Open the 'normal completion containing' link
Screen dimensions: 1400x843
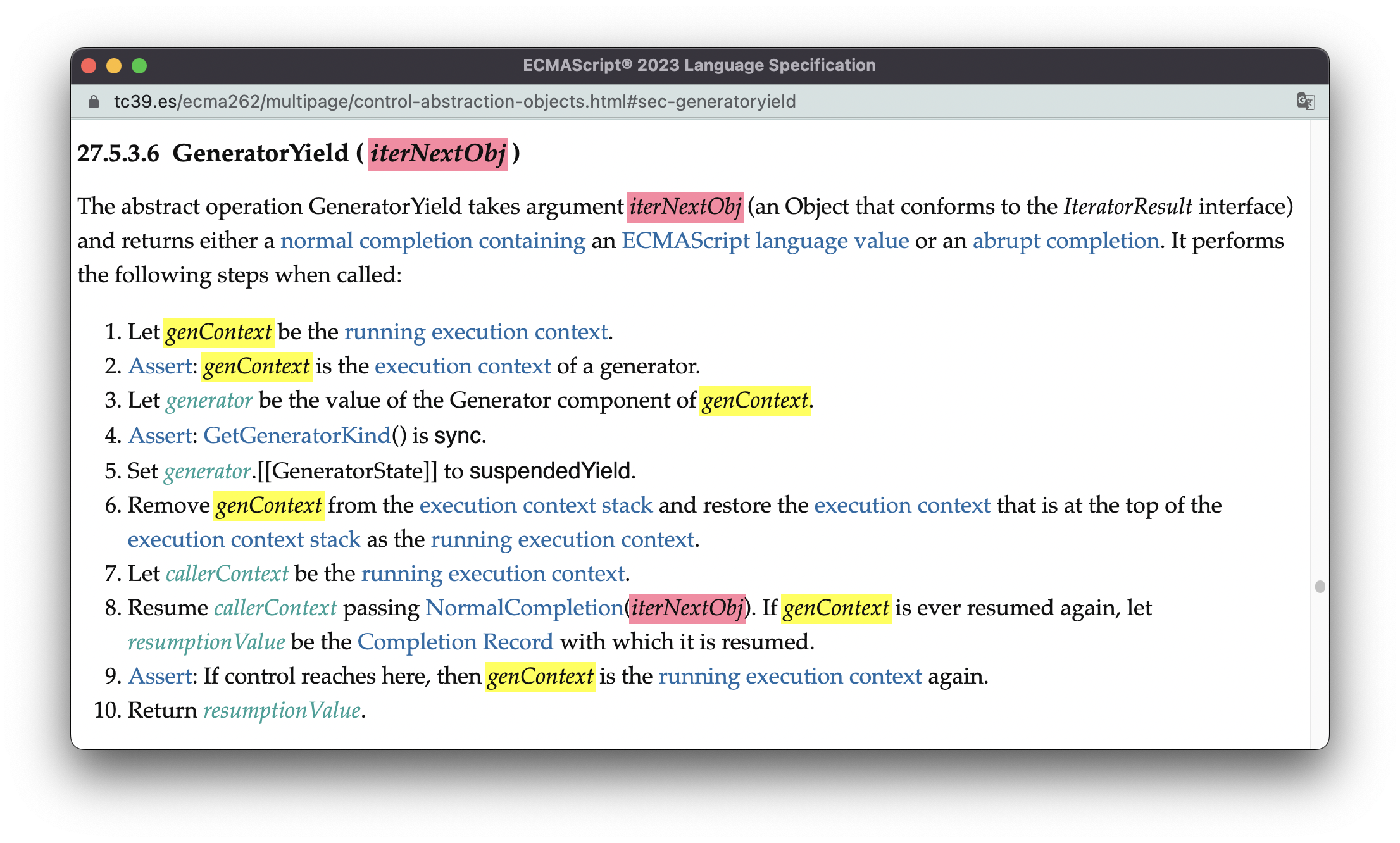click(433, 241)
